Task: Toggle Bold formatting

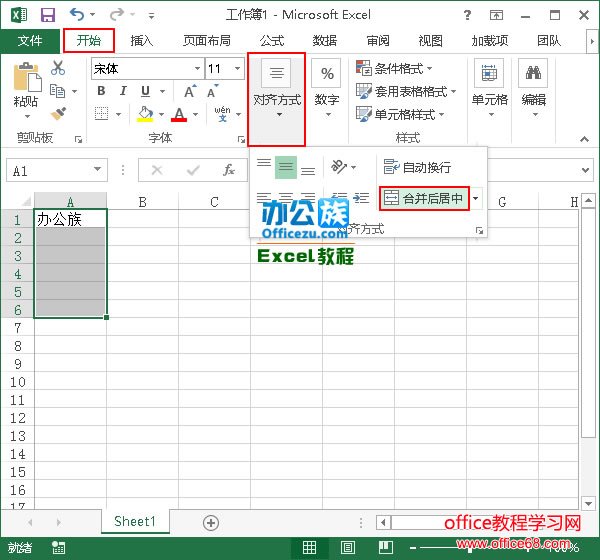Action: click(101, 91)
